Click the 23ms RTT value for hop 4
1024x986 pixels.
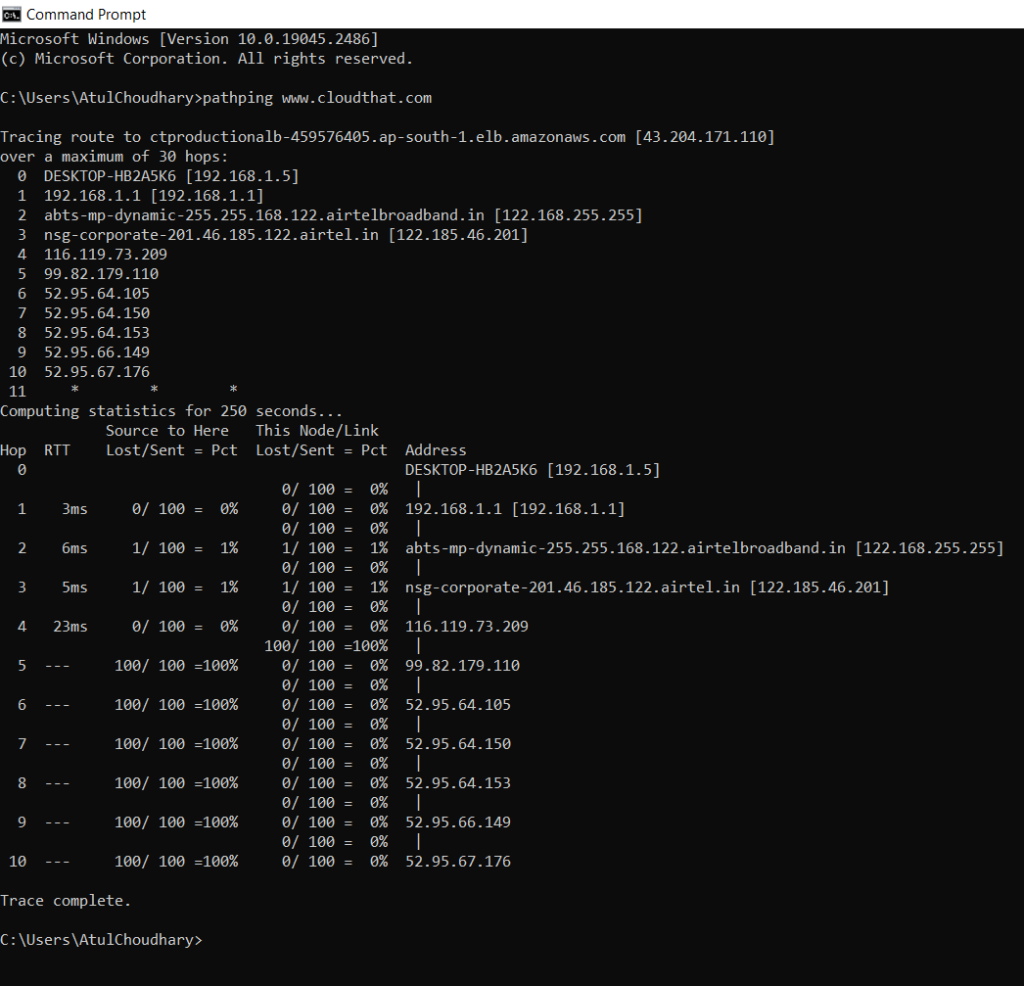[72, 626]
